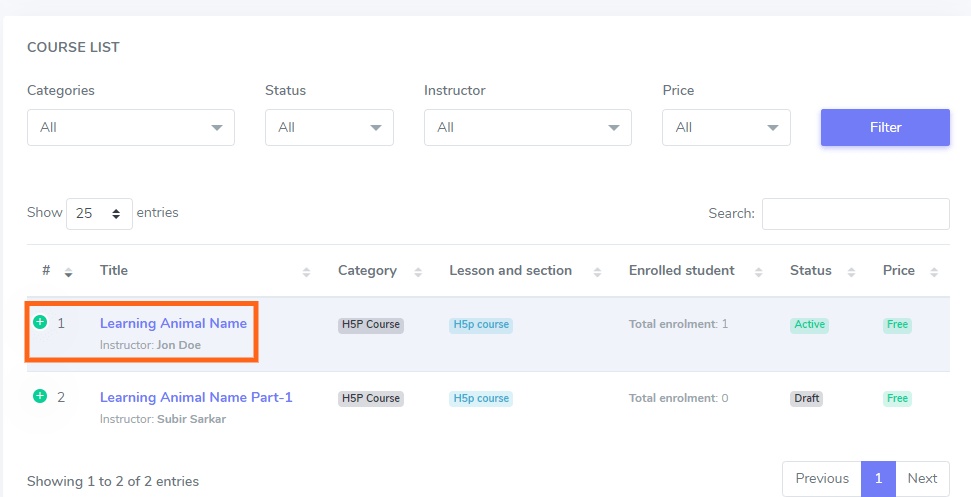Sort table by Title column
This screenshot has width=971, height=497.
[x=306, y=271]
